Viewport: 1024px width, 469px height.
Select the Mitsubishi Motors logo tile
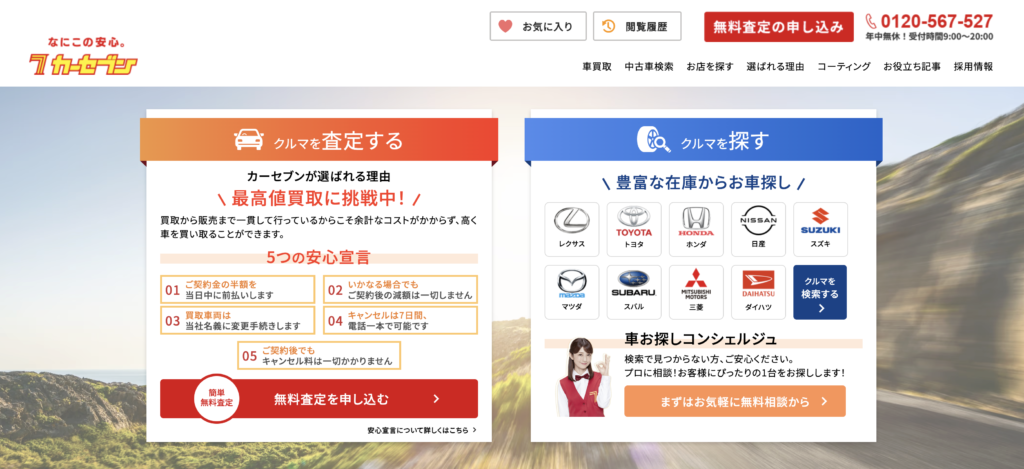pyautogui.click(x=696, y=292)
